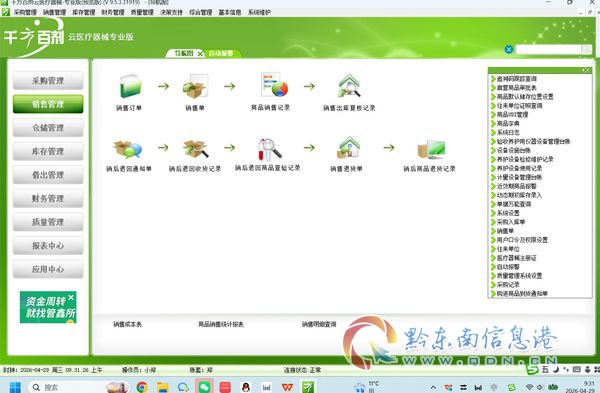
Task: Select 质量管理 in the left sidebar
Action: tap(48, 222)
